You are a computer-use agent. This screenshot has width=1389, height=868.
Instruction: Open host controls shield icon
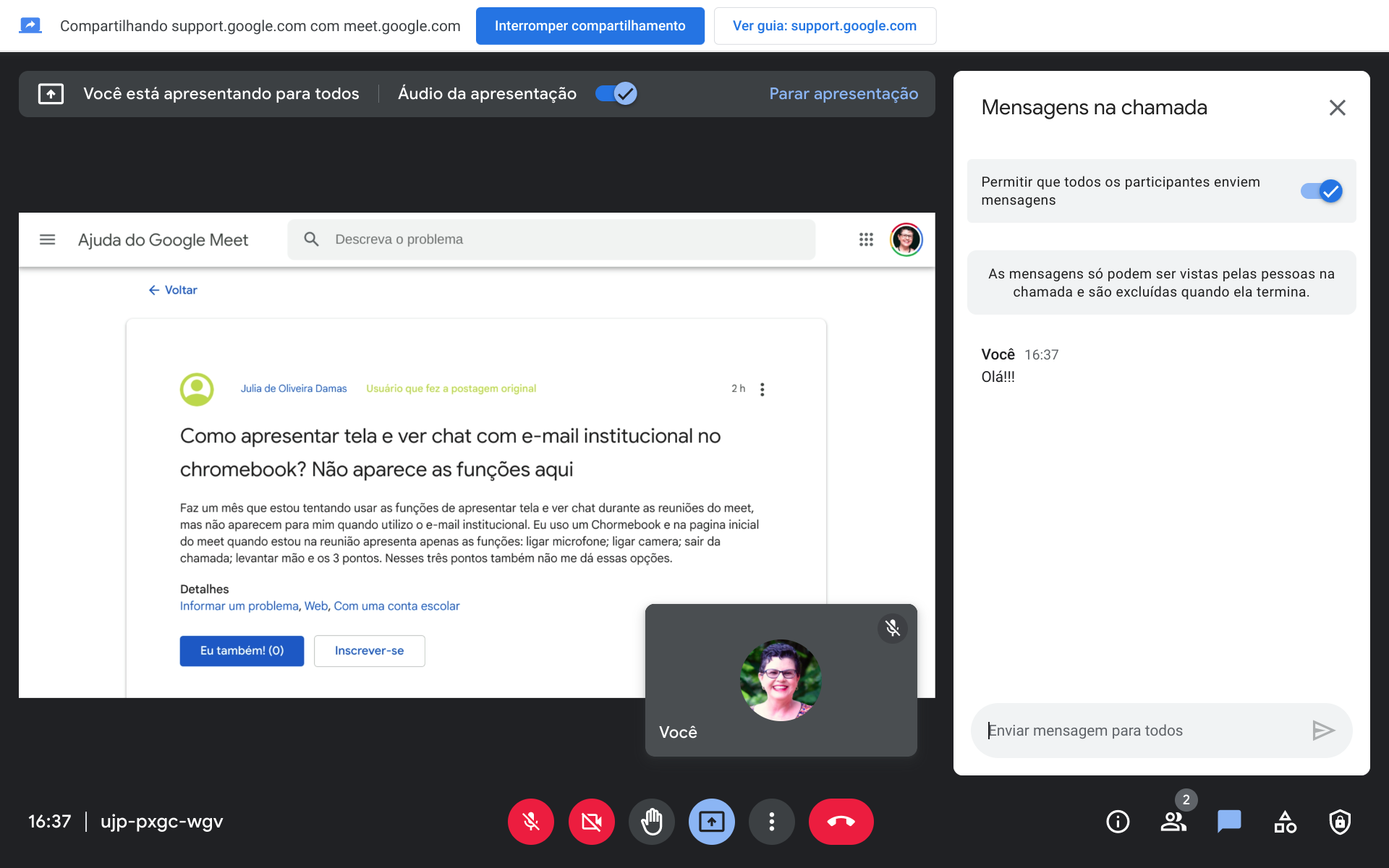point(1340,822)
